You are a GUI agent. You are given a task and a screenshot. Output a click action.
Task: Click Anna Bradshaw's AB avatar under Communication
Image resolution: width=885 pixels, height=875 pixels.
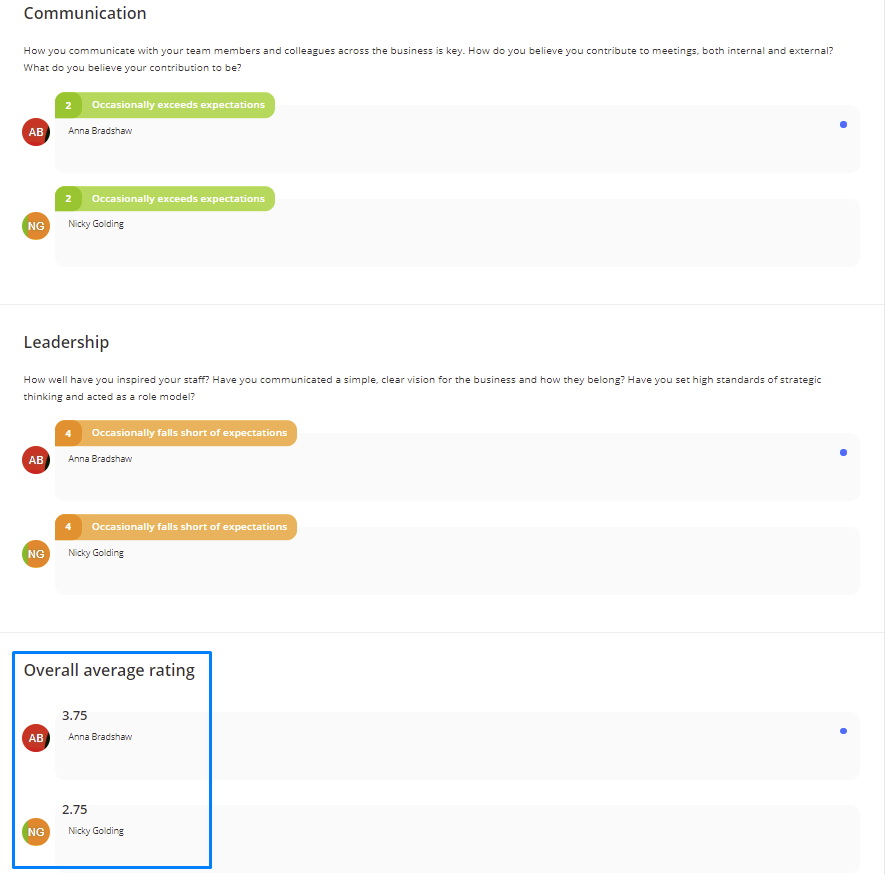[x=36, y=132]
